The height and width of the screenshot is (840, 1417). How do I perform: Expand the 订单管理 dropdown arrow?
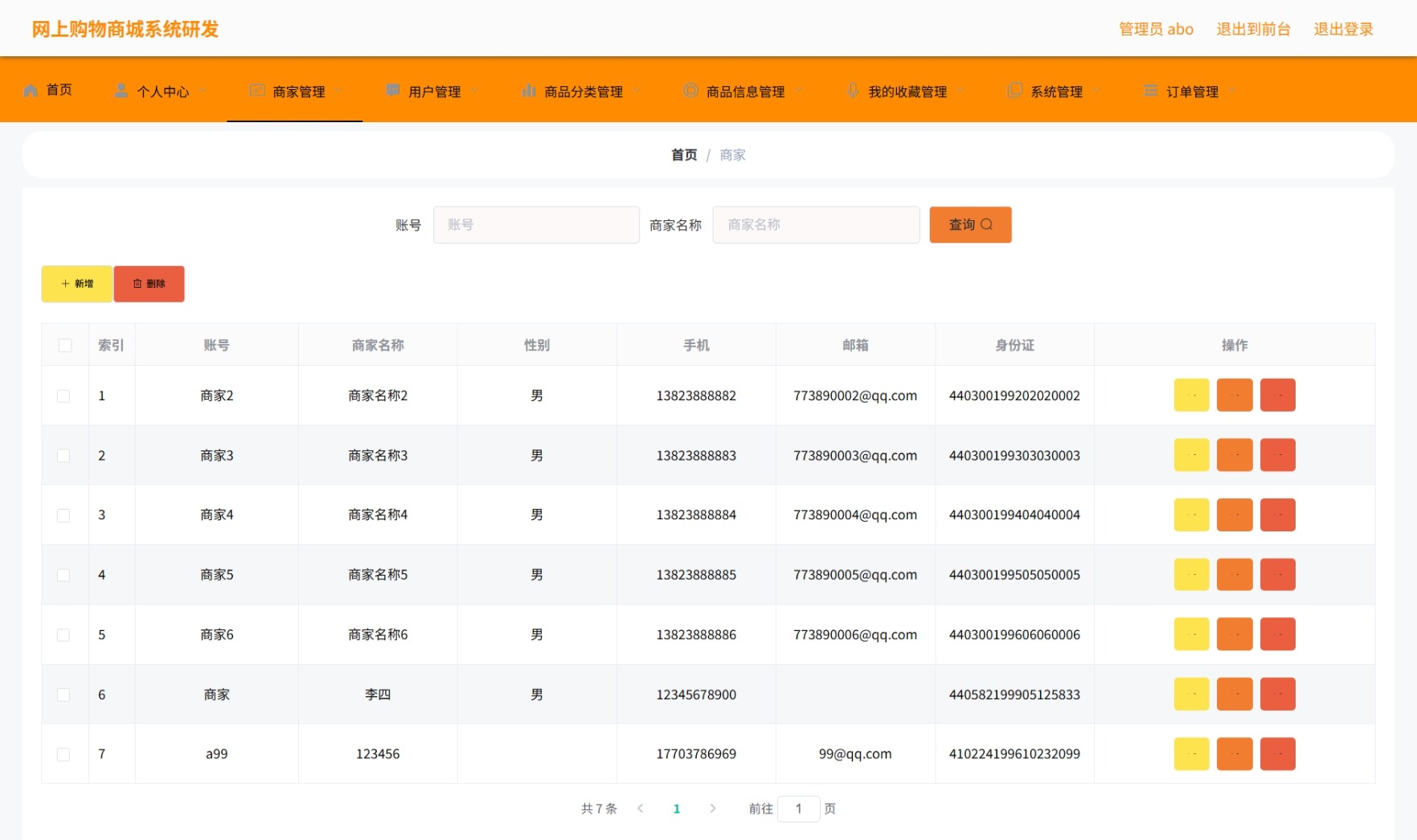click(1232, 90)
